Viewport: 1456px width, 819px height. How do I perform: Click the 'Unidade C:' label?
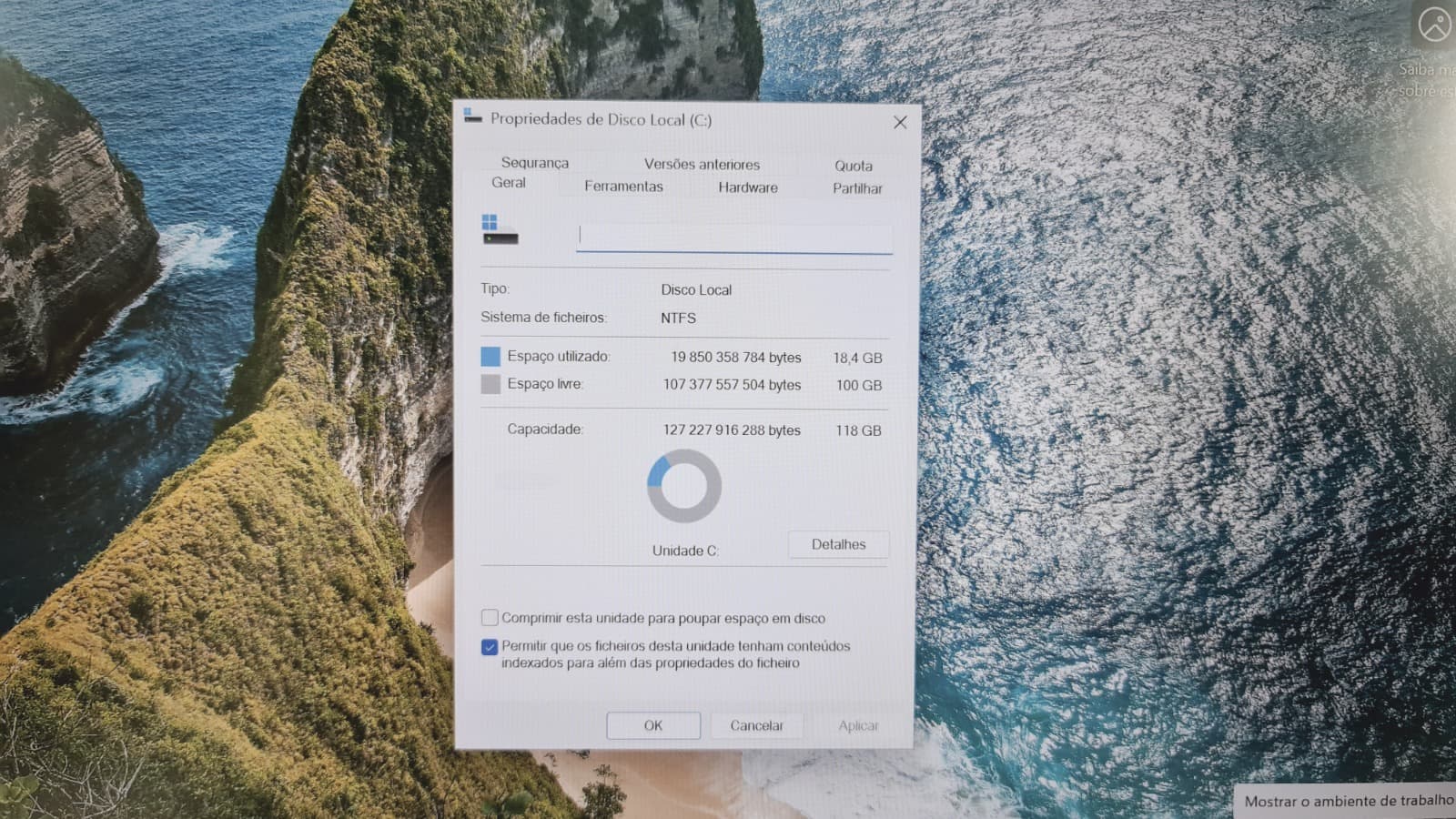[685, 551]
